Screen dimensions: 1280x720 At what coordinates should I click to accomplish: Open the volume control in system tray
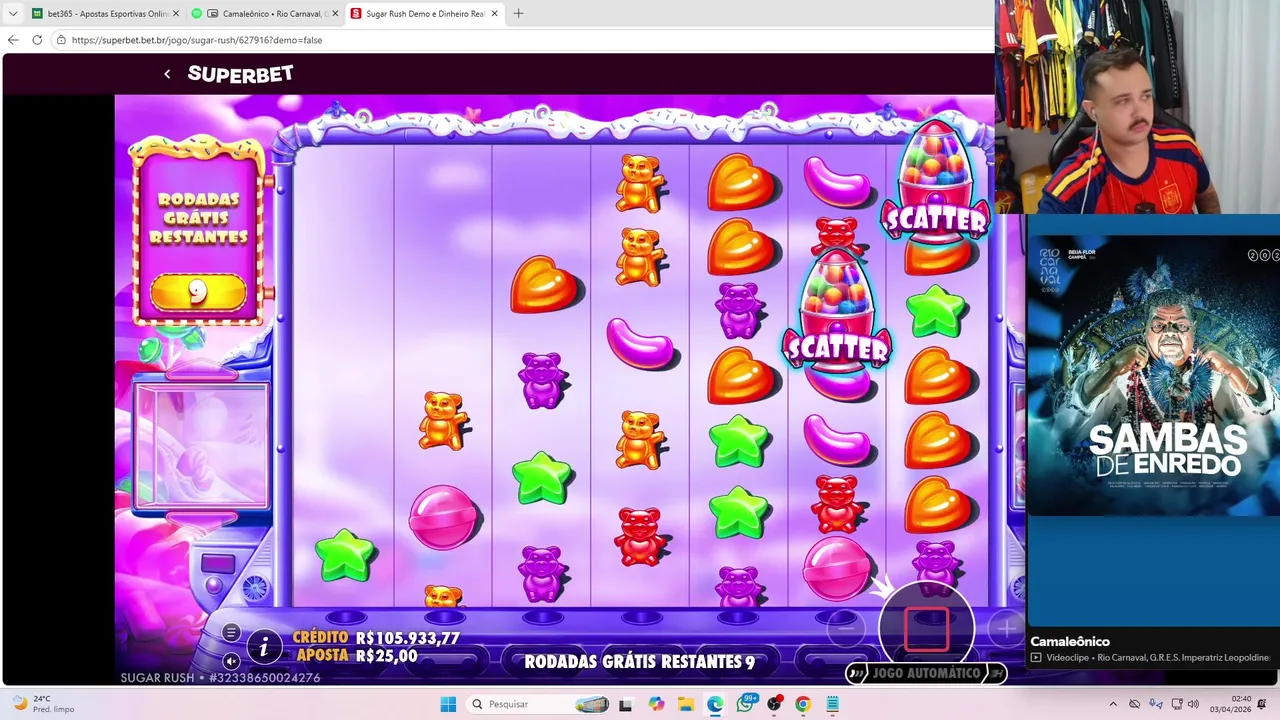(x=1193, y=704)
